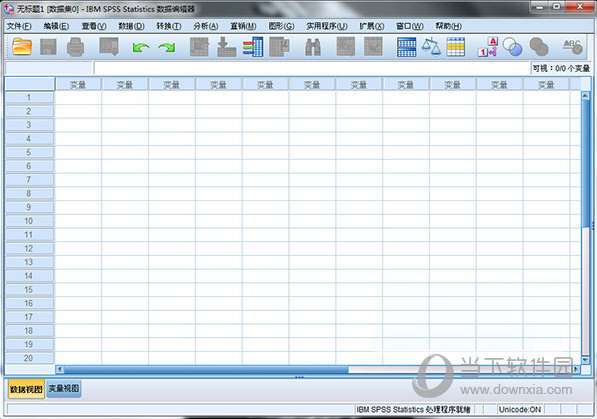Click the cell editor bar left of 可视

[x=312, y=68]
